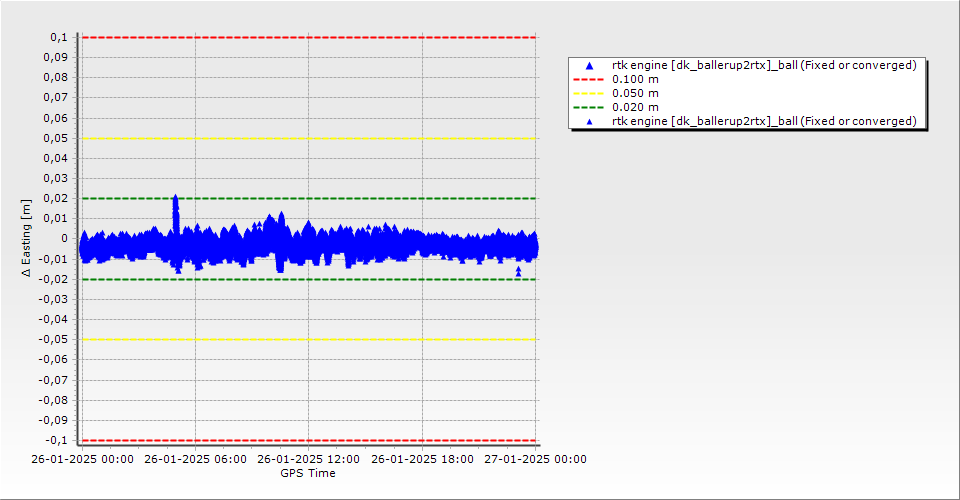Click the small blue triangle legend marker
The width and height of the screenshot is (960, 500).
tap(590, 122)
